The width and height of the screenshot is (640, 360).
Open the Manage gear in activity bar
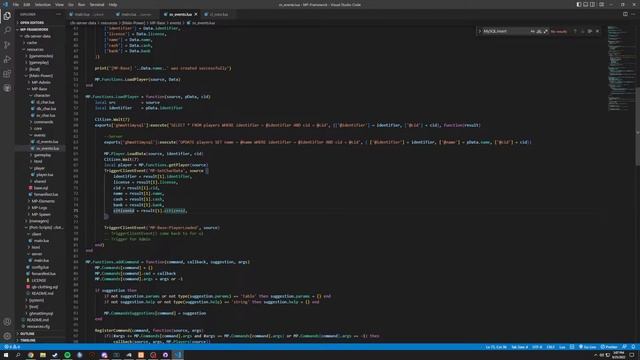click(7, 336)
